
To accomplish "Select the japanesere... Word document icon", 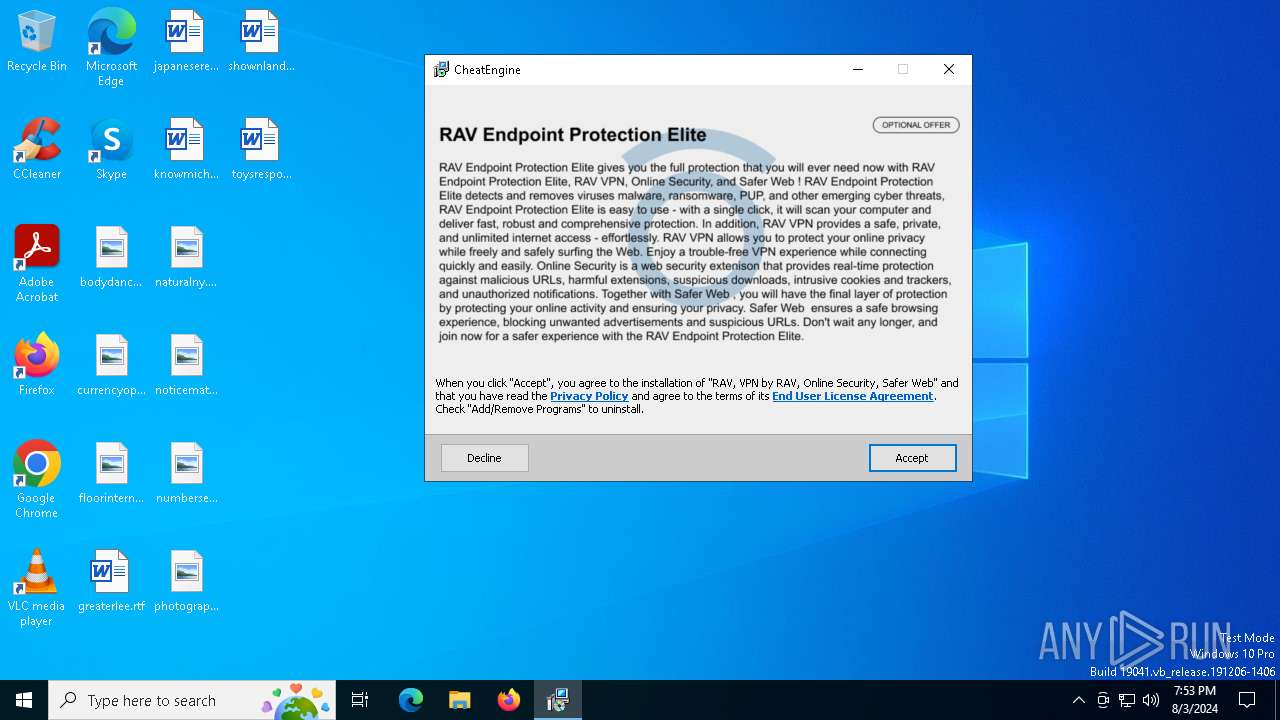I will point(186,42).
